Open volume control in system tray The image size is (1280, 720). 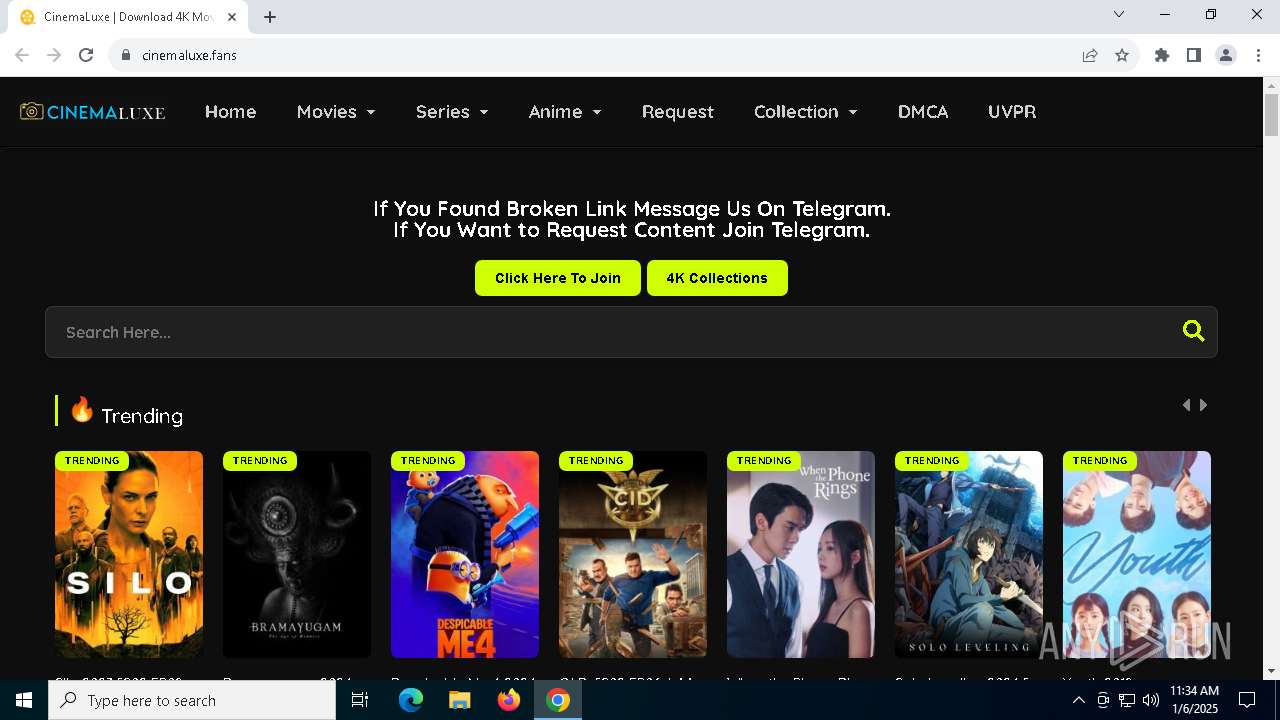click(x=1150, y=700)
